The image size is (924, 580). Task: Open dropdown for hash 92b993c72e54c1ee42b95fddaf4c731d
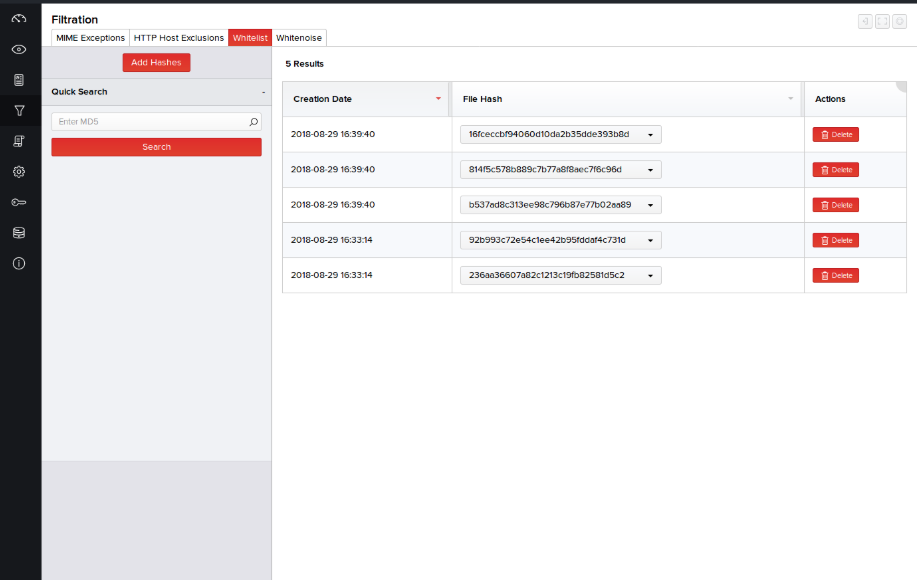click(651, 240)
